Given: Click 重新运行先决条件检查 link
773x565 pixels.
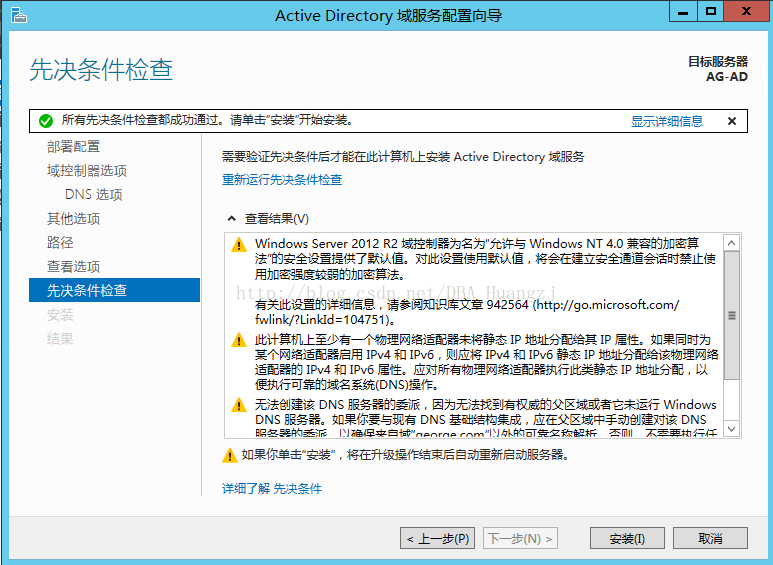Looking at the screenshot, I should tap(282, 179).
